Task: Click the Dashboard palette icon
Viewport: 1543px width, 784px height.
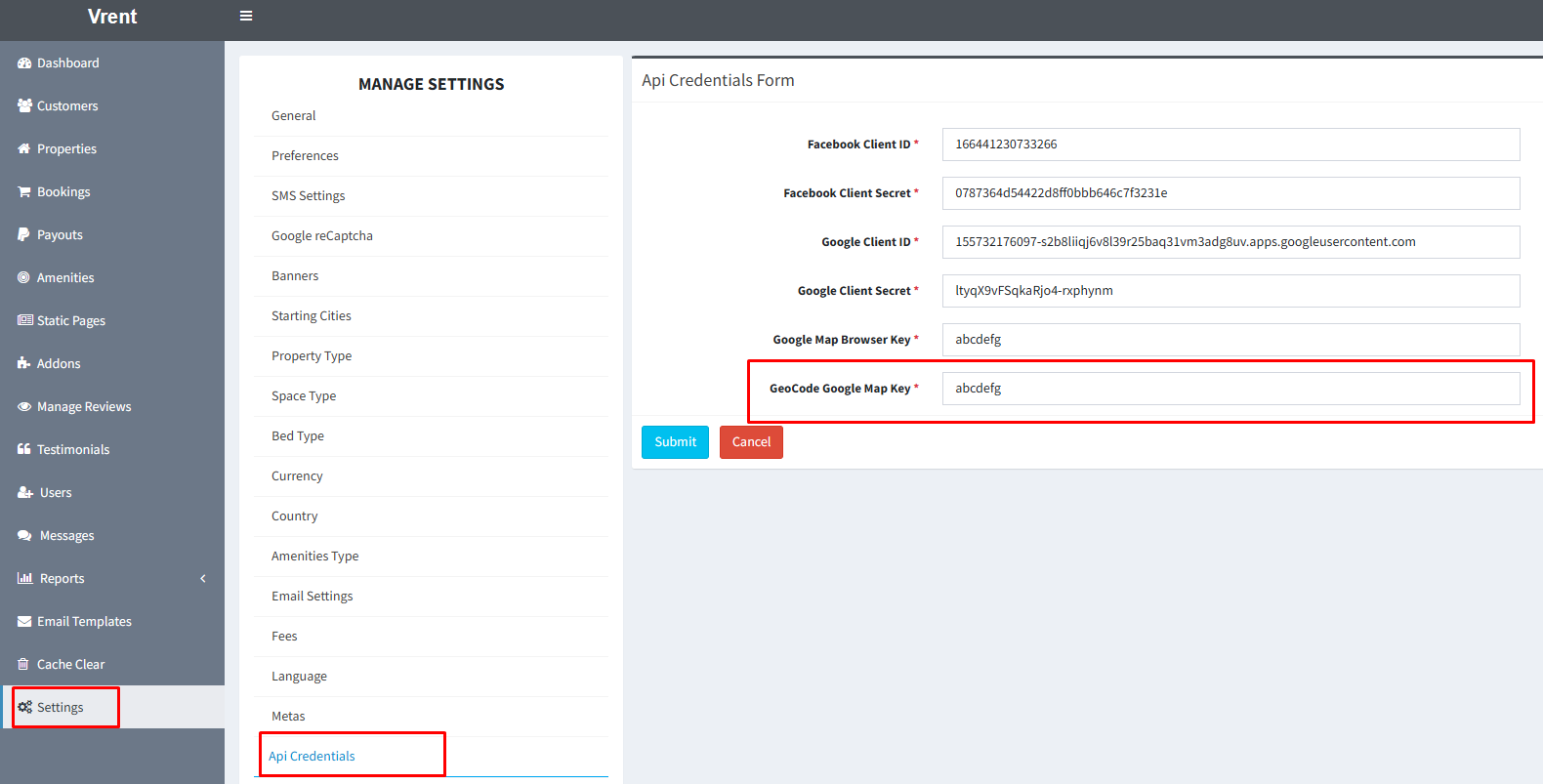Action: click(24, 63)
